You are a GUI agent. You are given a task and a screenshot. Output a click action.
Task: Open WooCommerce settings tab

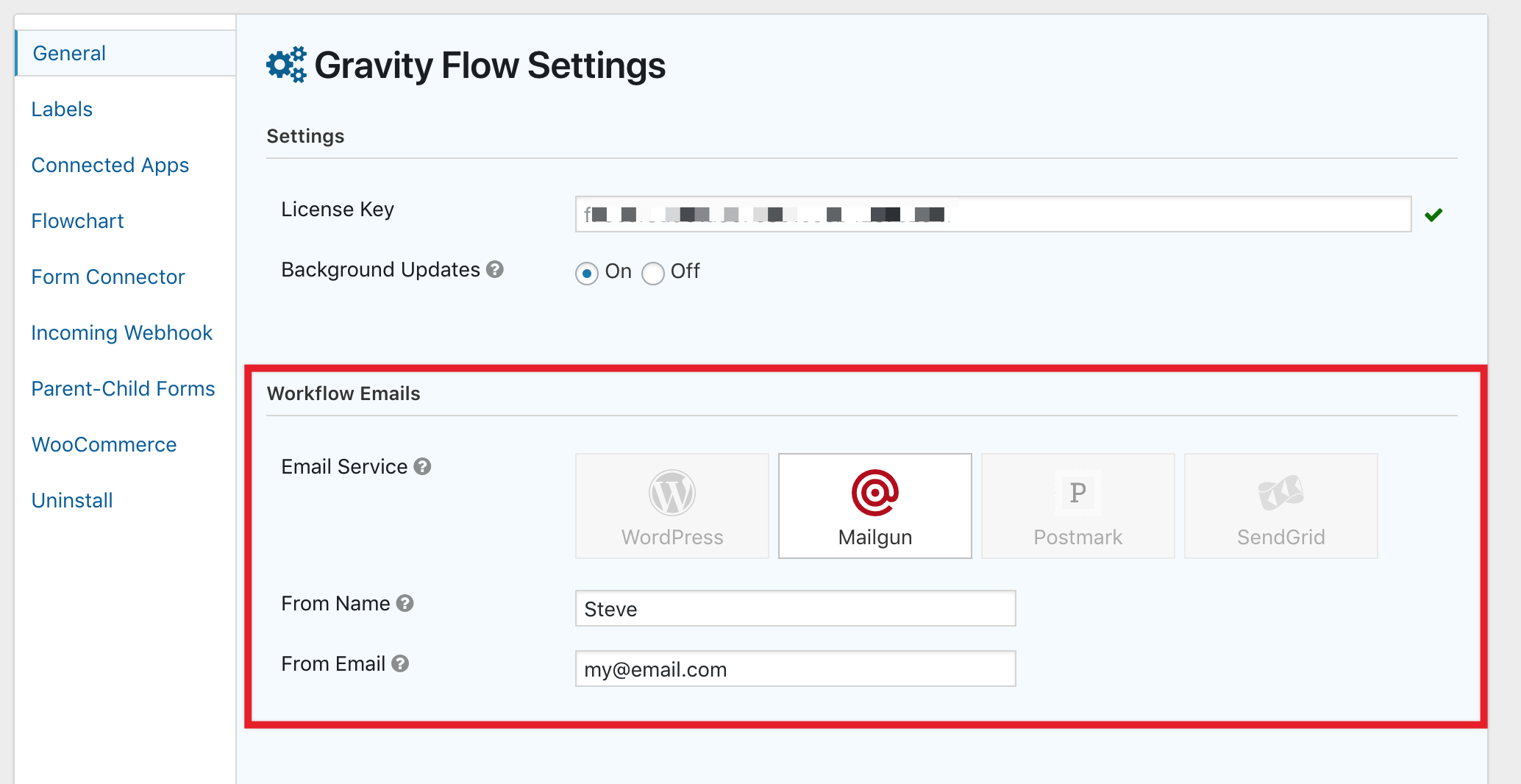point(104,444)
